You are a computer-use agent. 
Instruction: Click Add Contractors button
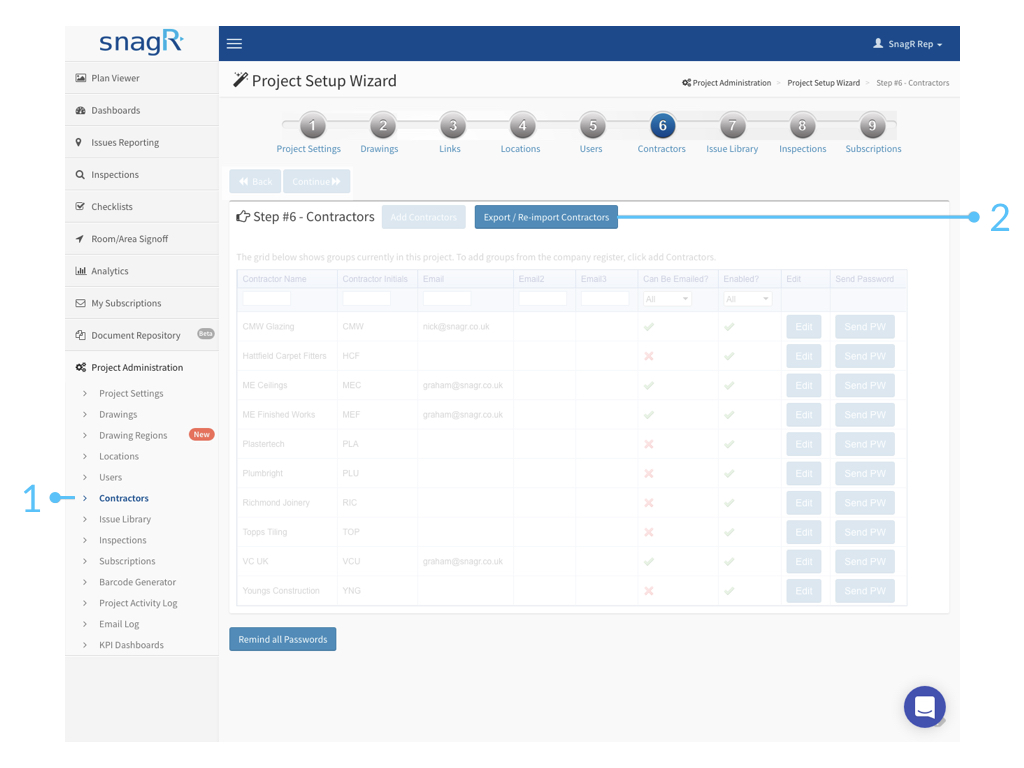click(x=424, y=217)
